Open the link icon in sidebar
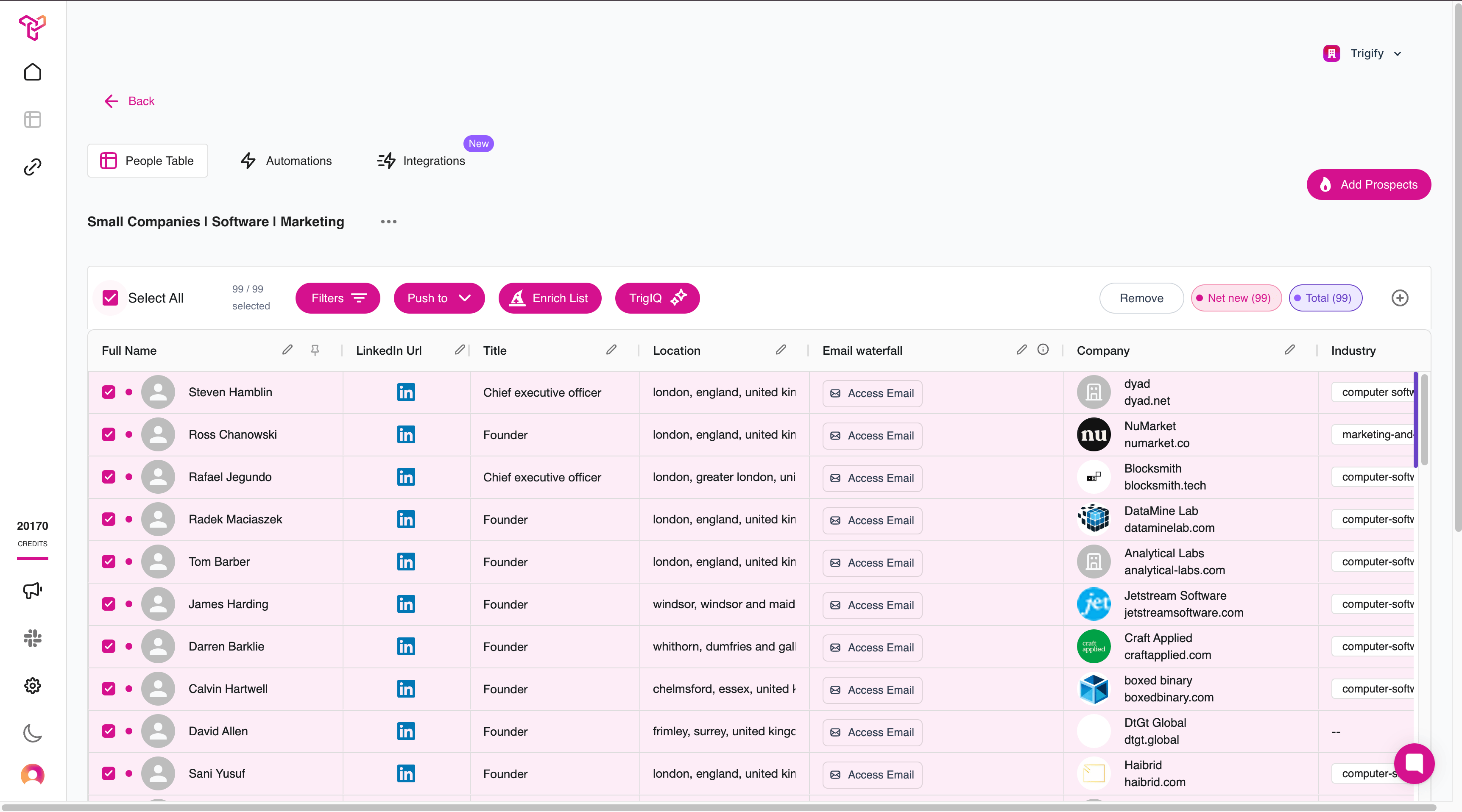The height and width of the screenshot is (812, 1462). [32, 167]
